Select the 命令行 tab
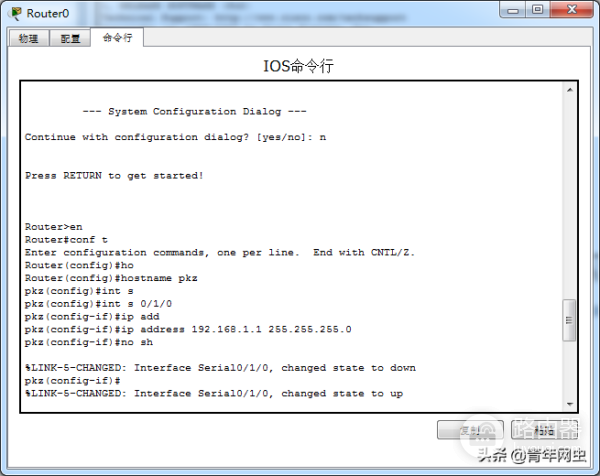Viewport: 600px width, 476px height. click(x=117, y=37)
